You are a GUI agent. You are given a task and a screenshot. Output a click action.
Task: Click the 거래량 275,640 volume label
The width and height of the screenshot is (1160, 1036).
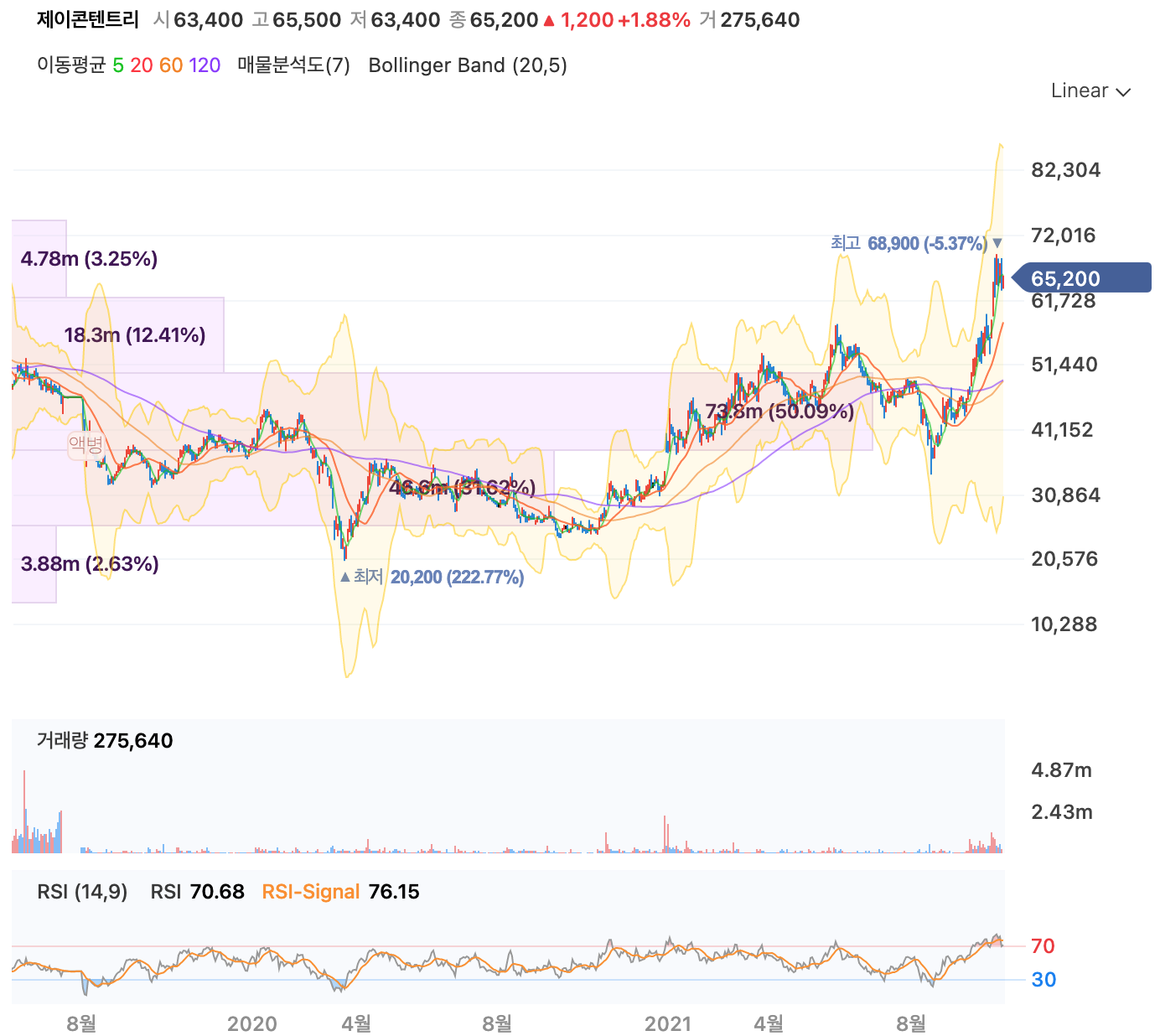click(105, 740)
